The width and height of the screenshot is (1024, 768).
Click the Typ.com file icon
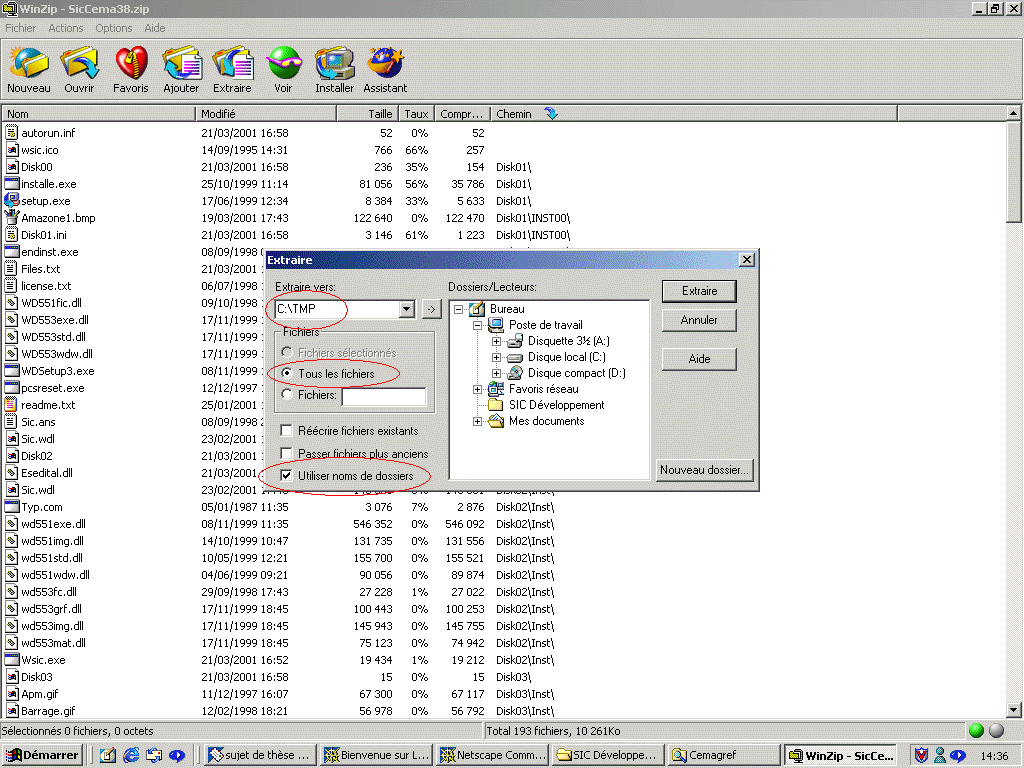[11, 506]
